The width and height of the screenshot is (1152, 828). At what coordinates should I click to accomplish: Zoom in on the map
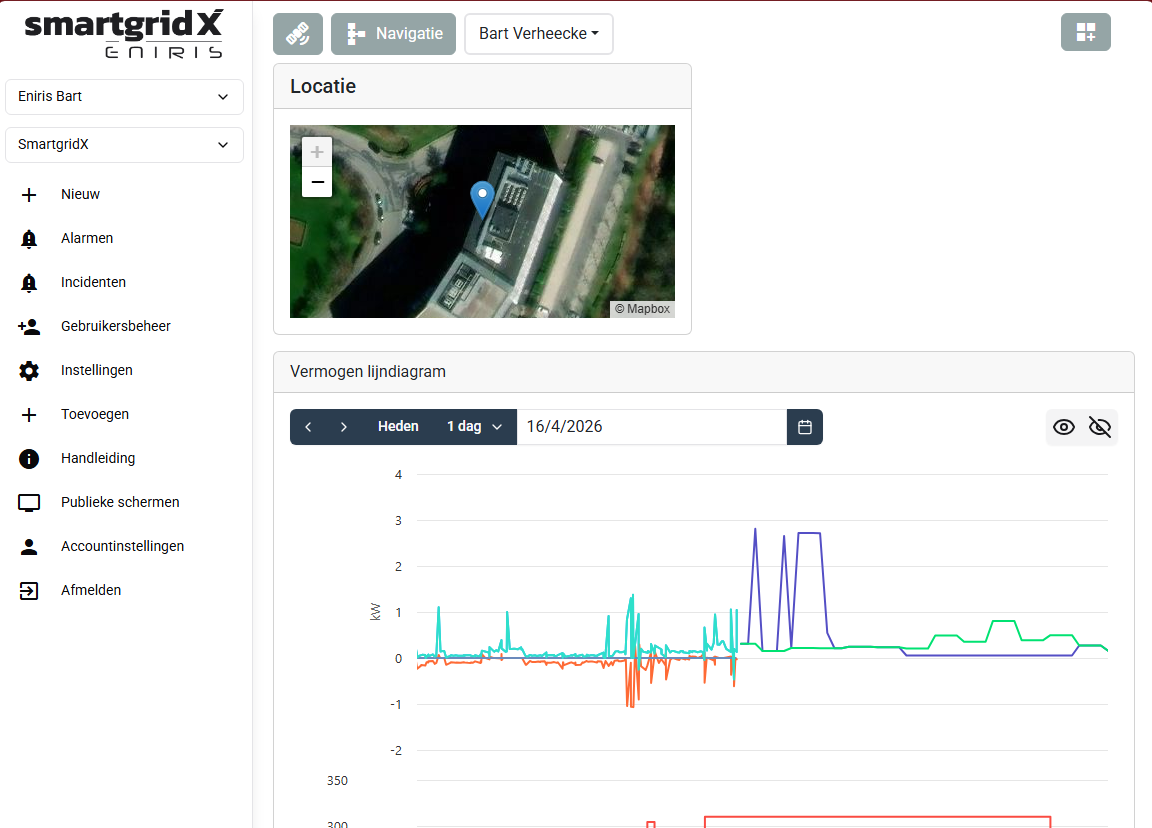coord(317,152)
